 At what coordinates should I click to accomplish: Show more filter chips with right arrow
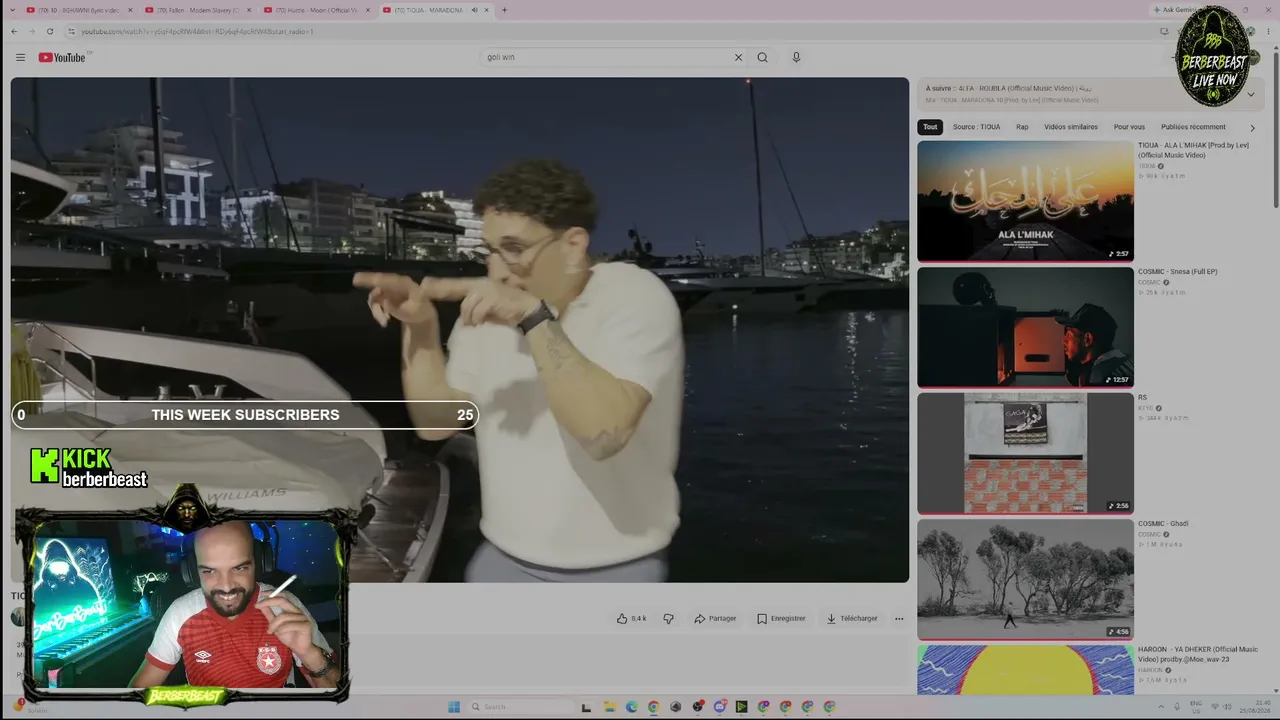(1252, 128)
